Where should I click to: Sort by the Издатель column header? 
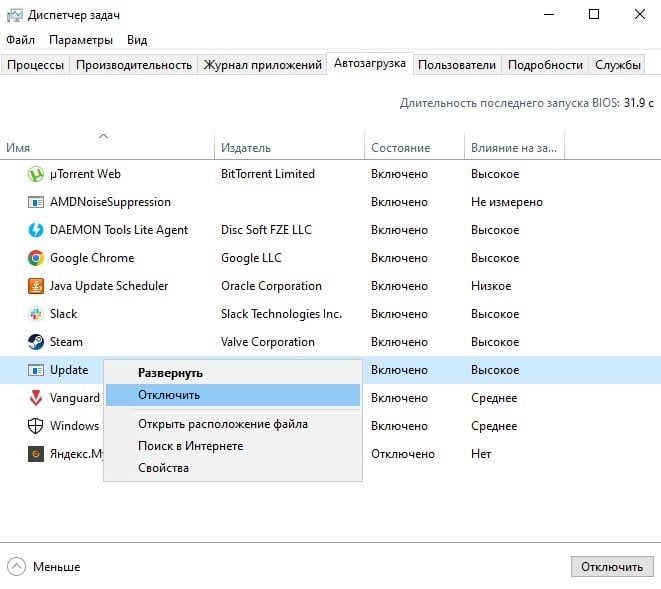(289, 145)
